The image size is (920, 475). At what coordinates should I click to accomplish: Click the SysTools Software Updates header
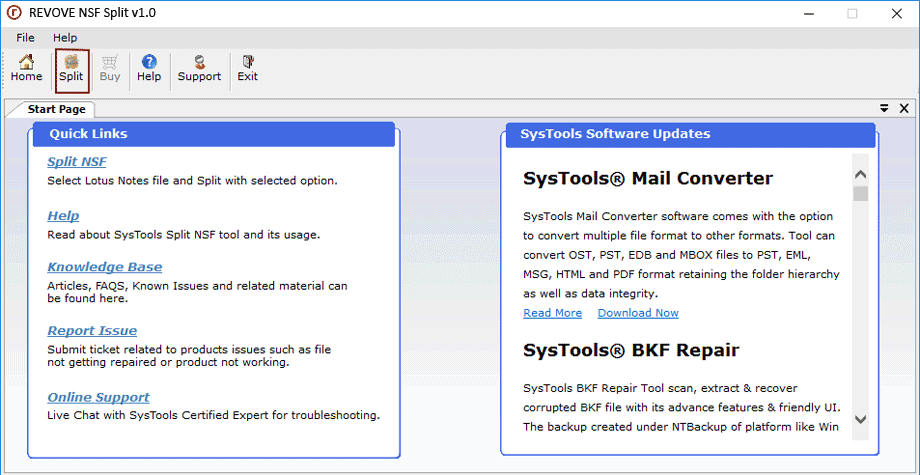tap(690, 134)
